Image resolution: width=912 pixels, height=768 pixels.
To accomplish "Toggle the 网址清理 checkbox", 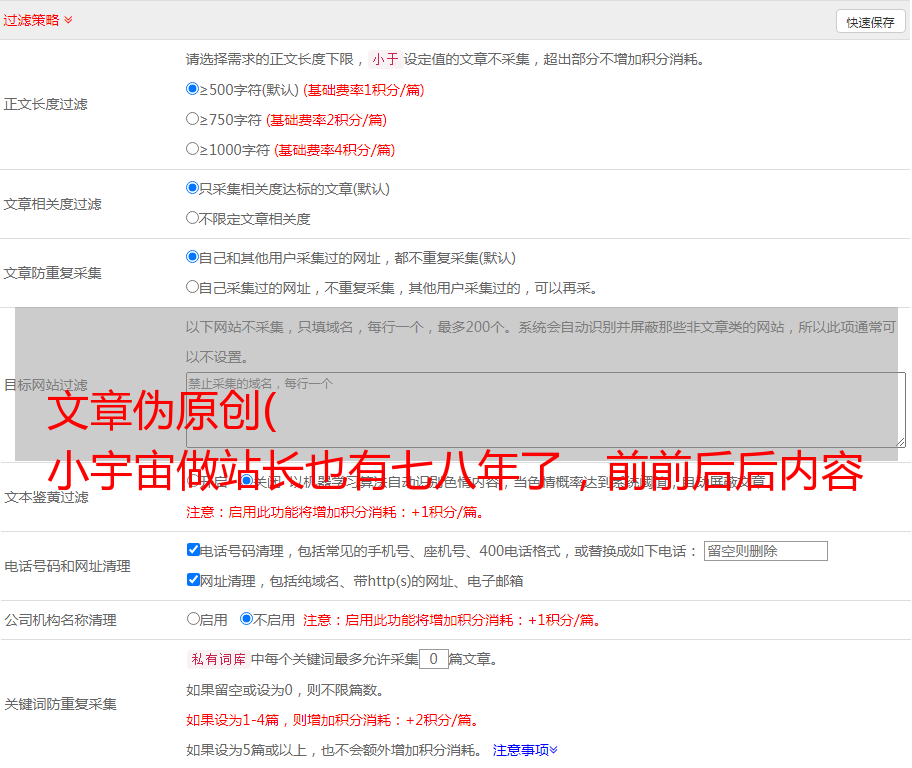I will (193, 580).
